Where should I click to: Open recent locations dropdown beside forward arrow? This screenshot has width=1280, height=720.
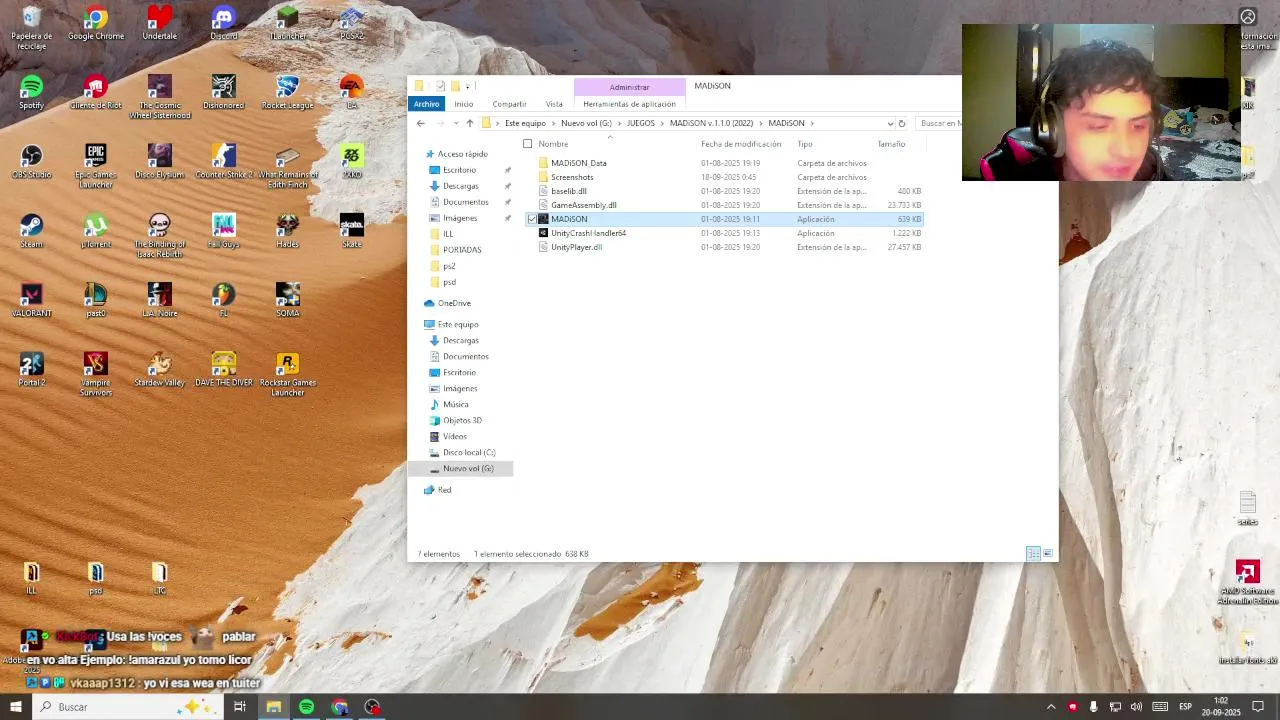click(x=456, y=123)
